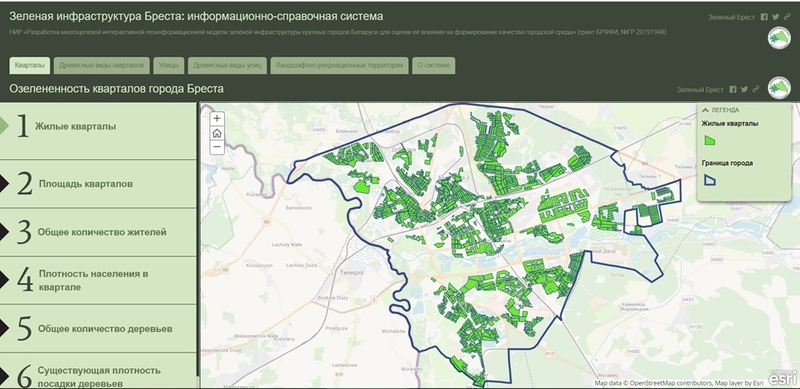
Task: Click green Жилые кварталы legend swatch
Action: click(x=710, y=140)
